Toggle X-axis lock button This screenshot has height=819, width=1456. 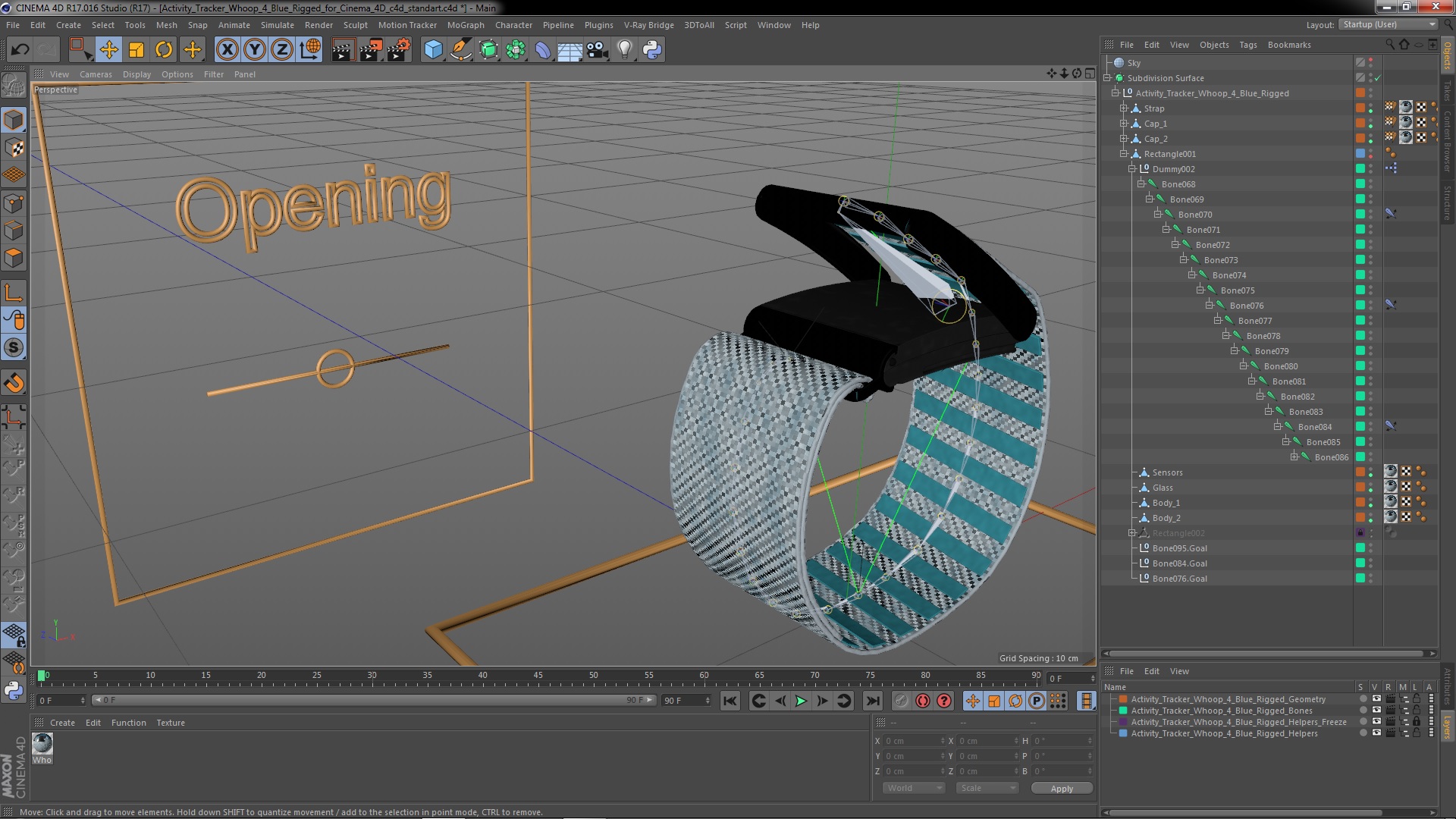coord(227,50)
